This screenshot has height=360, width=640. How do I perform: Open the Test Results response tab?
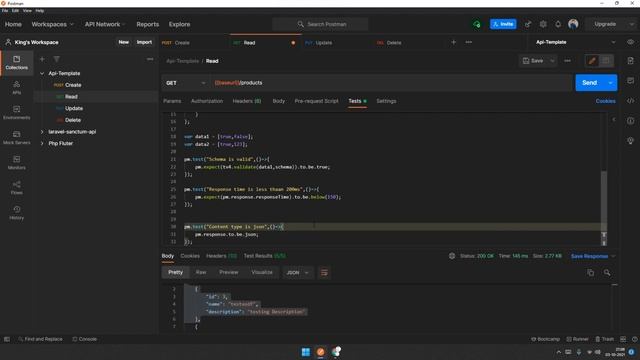pos(264,256)
